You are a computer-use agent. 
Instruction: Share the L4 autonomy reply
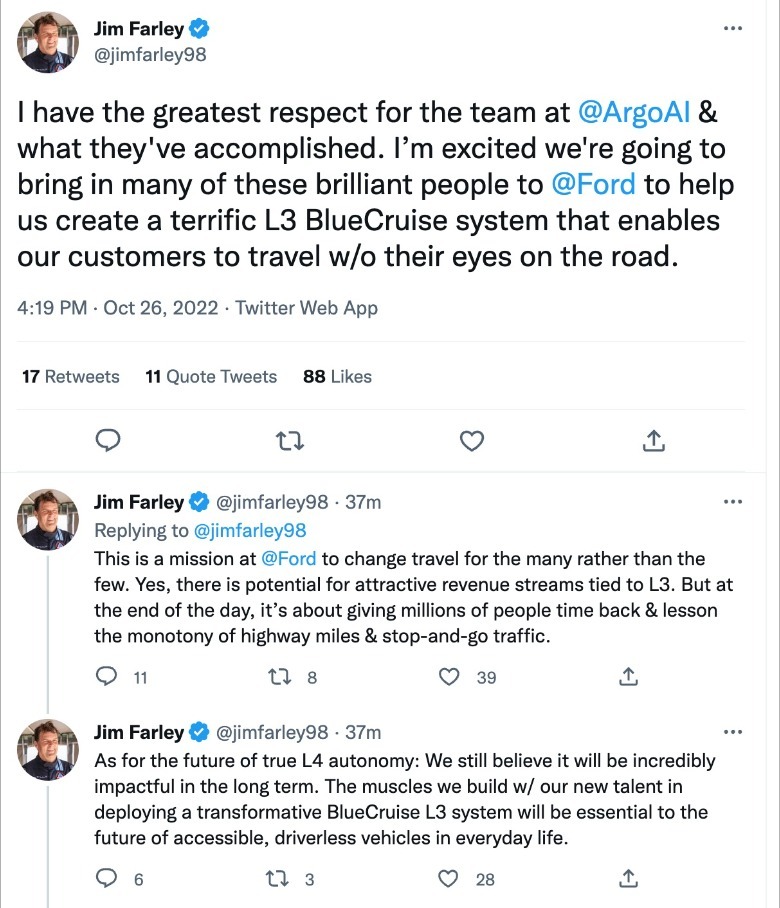tap(629, 879)
